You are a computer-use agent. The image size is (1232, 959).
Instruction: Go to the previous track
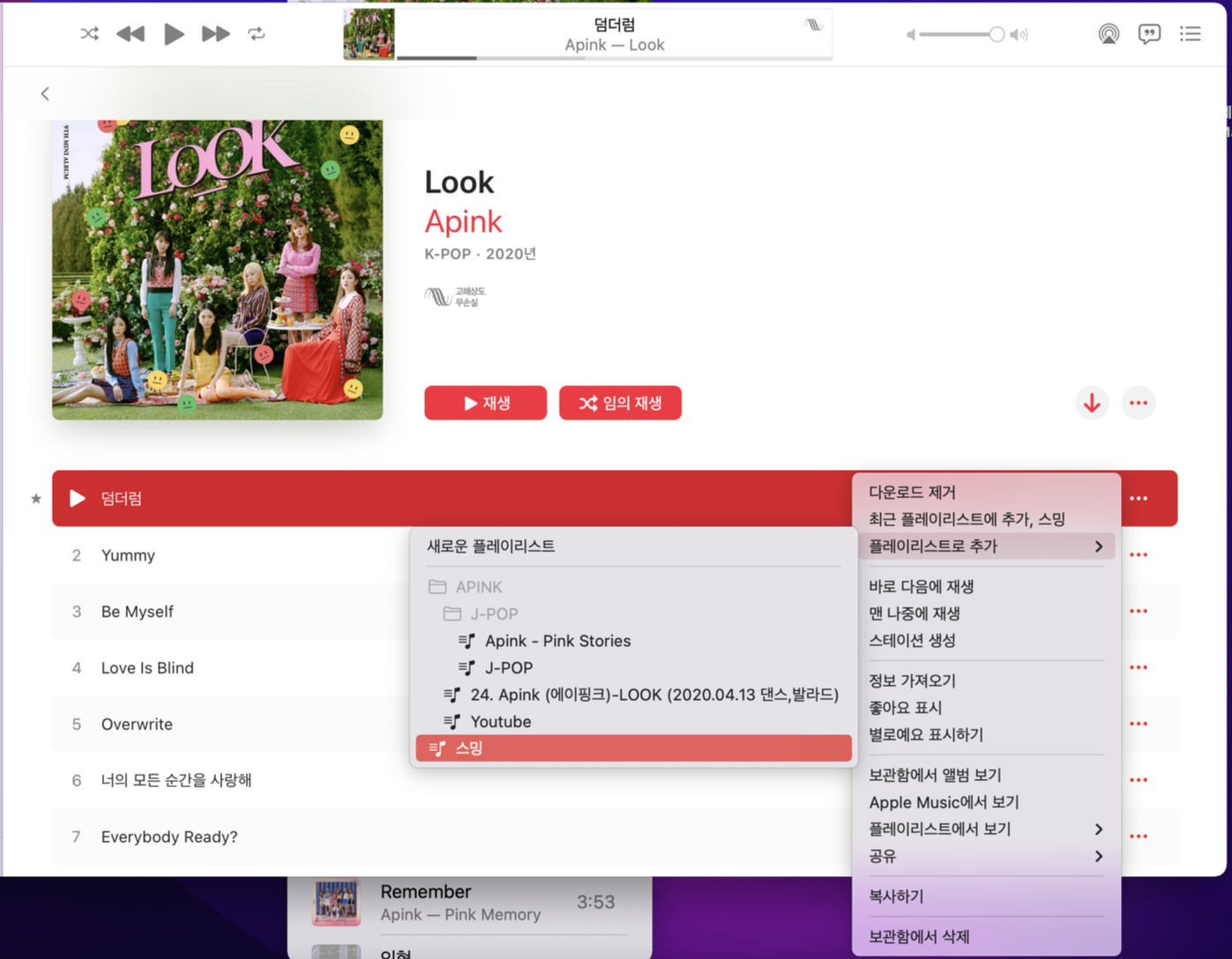click(131, 33)
